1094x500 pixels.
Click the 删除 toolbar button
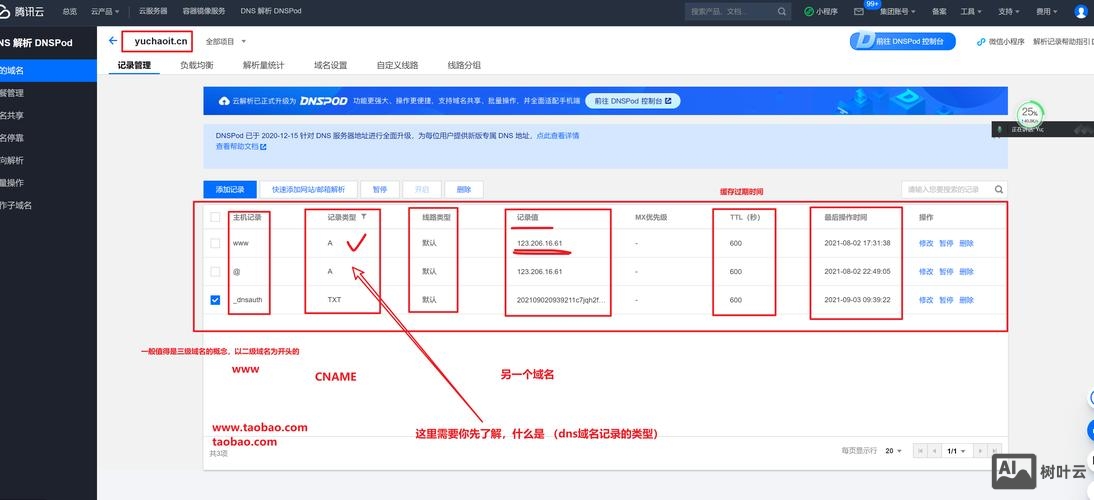click(x=464, y=189)
